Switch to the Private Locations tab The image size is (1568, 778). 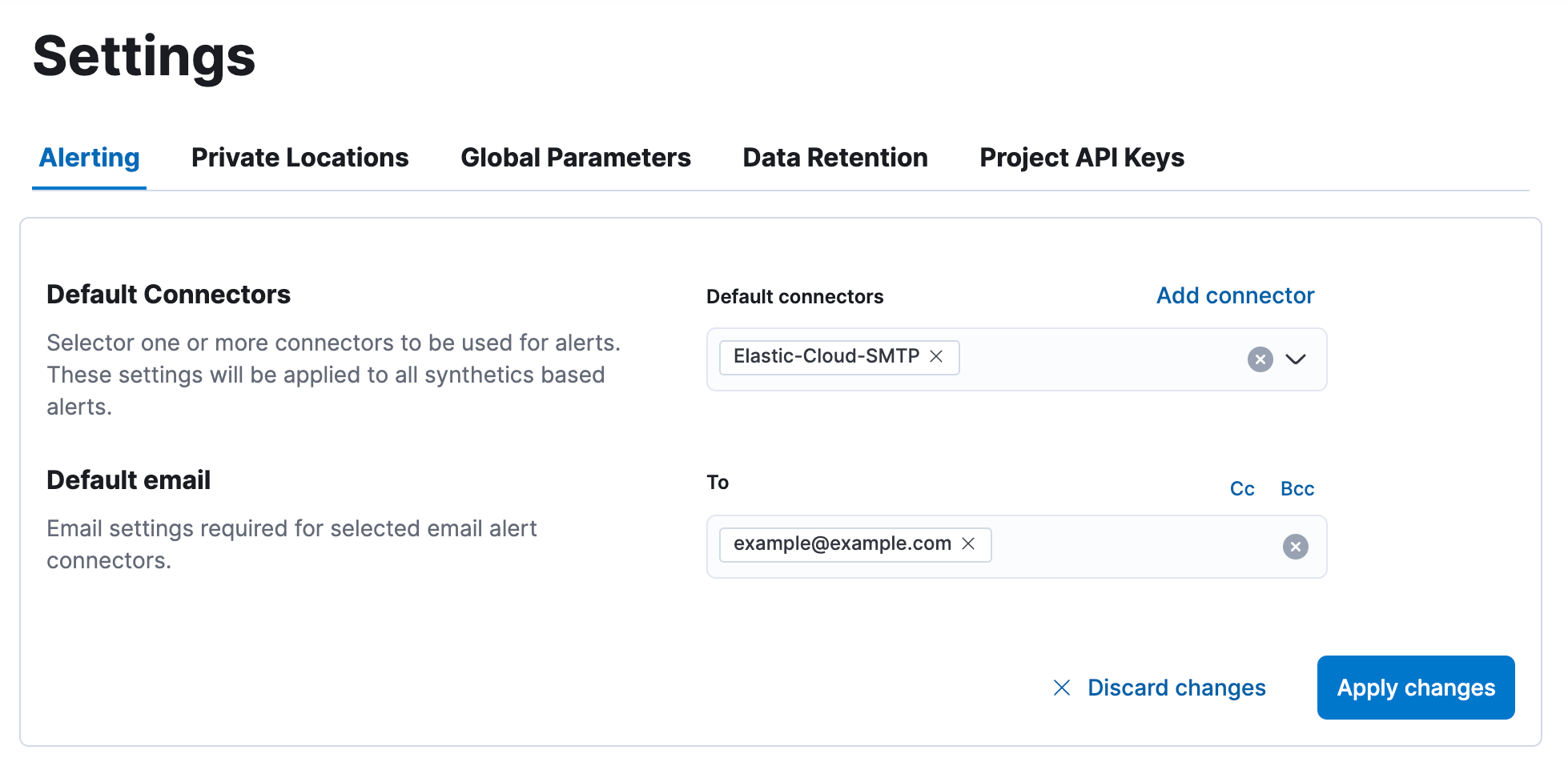click(x=300, y=158)
